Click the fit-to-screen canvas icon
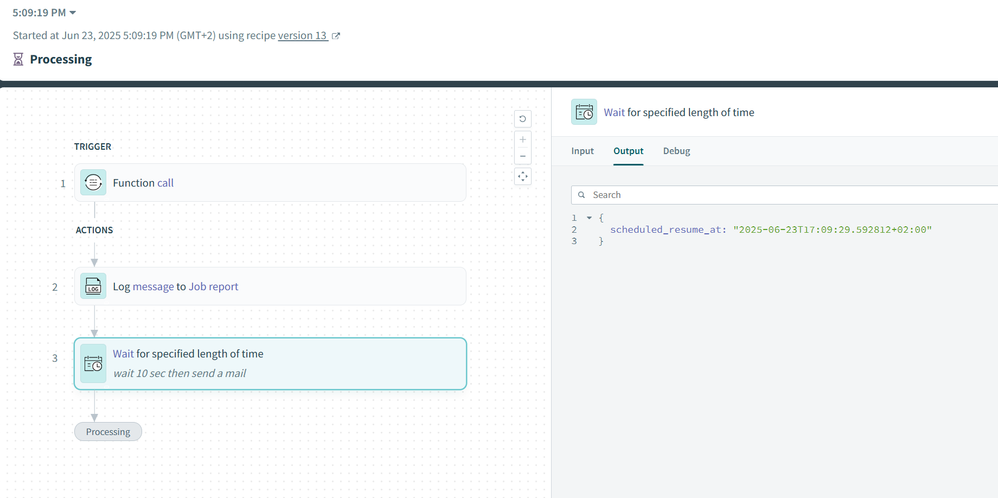Image resolution: width=998 pixels, height=498 pixels. pos(522,177)
